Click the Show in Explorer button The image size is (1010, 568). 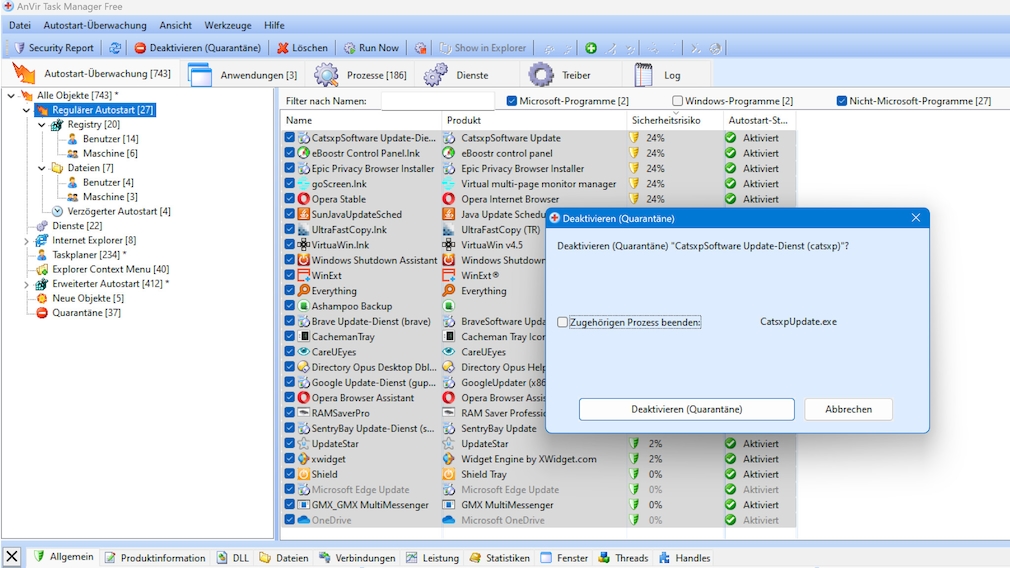pyautogui.click(x=483, y=48)
